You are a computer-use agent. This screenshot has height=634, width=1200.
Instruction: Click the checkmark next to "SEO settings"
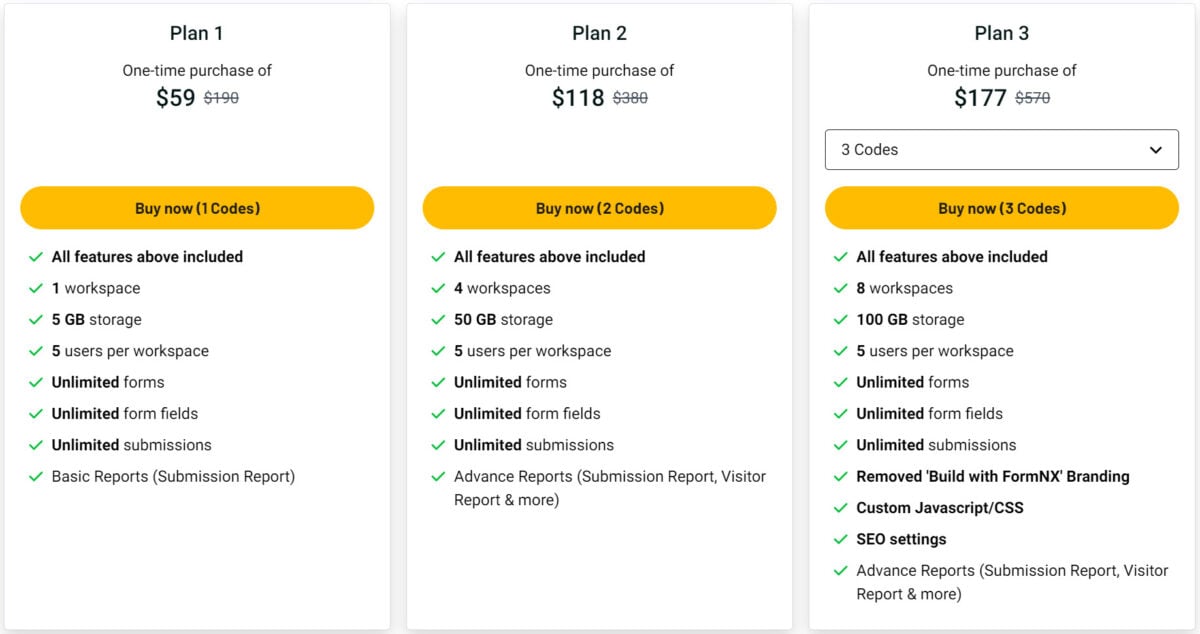[839, 539]
